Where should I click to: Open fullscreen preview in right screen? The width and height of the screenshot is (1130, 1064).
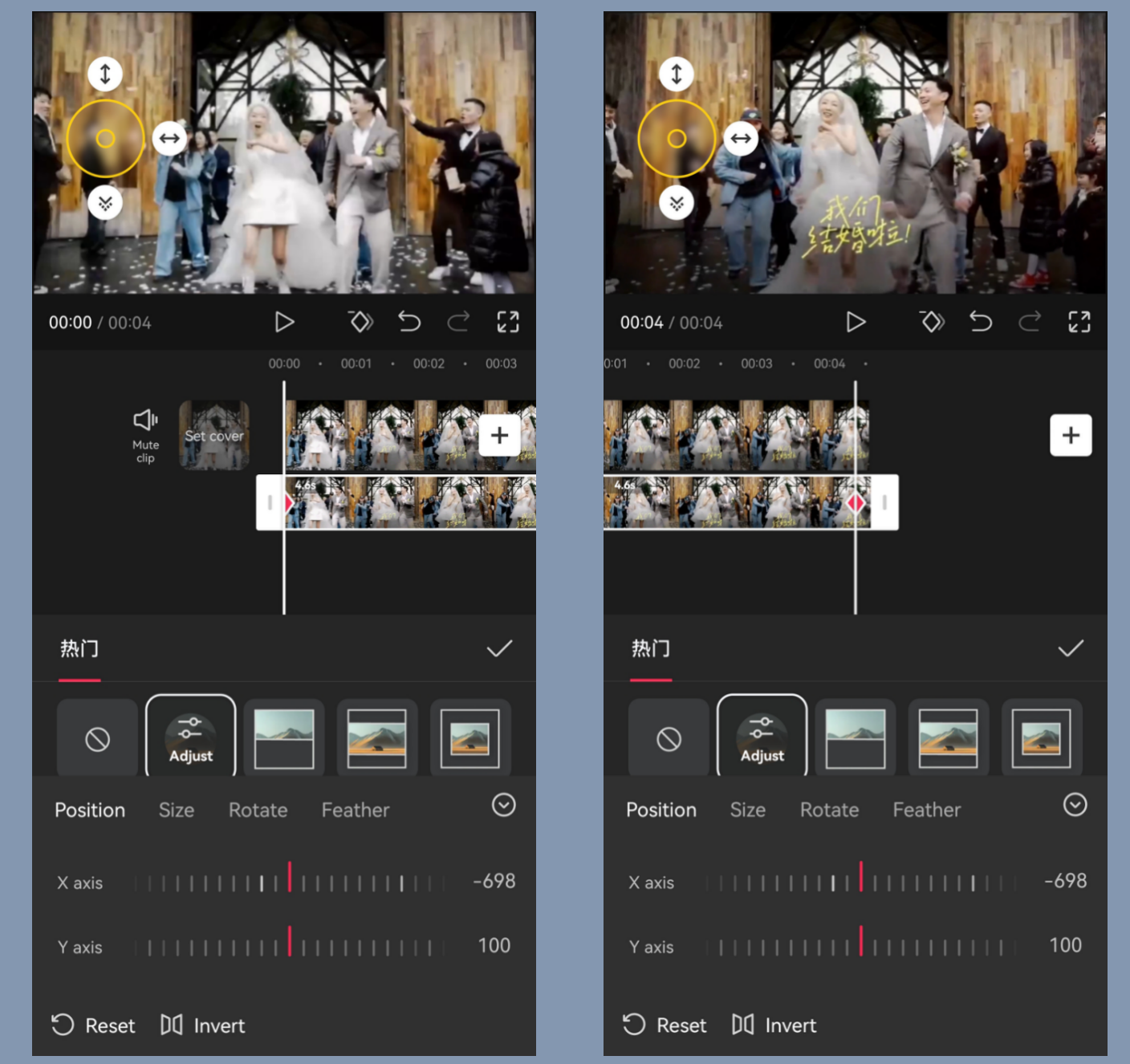1079,323
